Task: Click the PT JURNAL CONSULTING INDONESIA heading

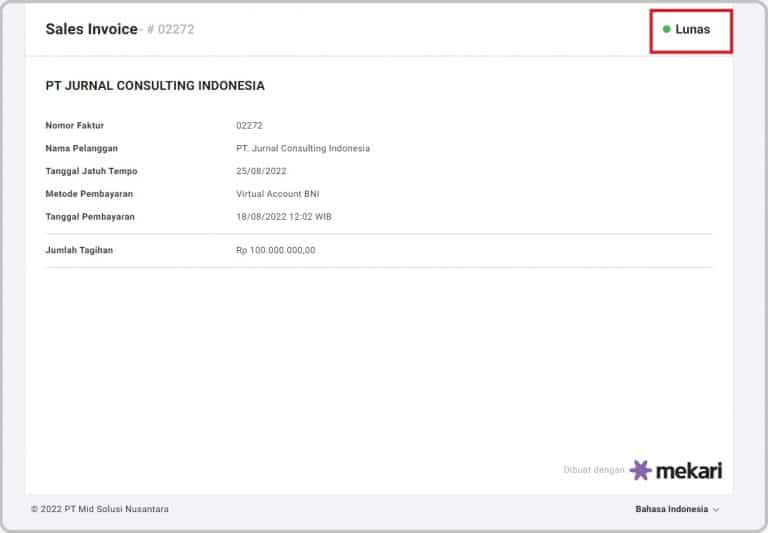Action: coord(155,86)
